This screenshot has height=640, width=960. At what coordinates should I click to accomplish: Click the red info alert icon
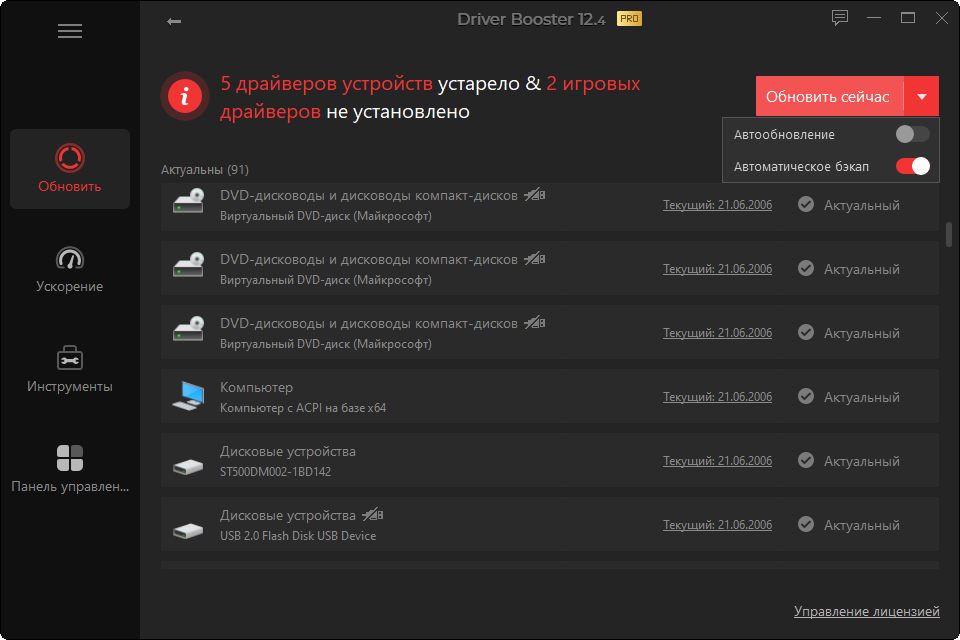pyautogui.click(x=185, y=96)
